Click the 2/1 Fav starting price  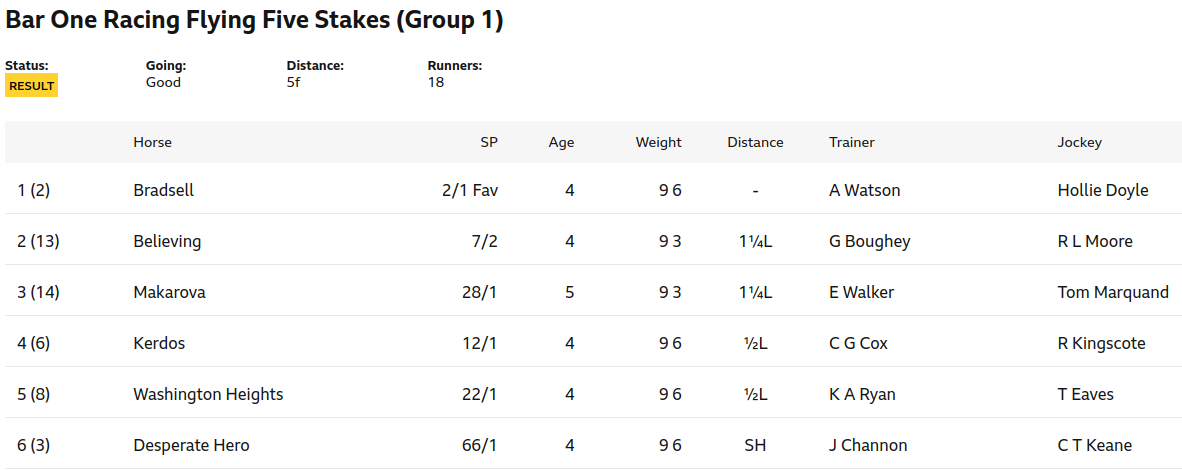tap(470, 190)
